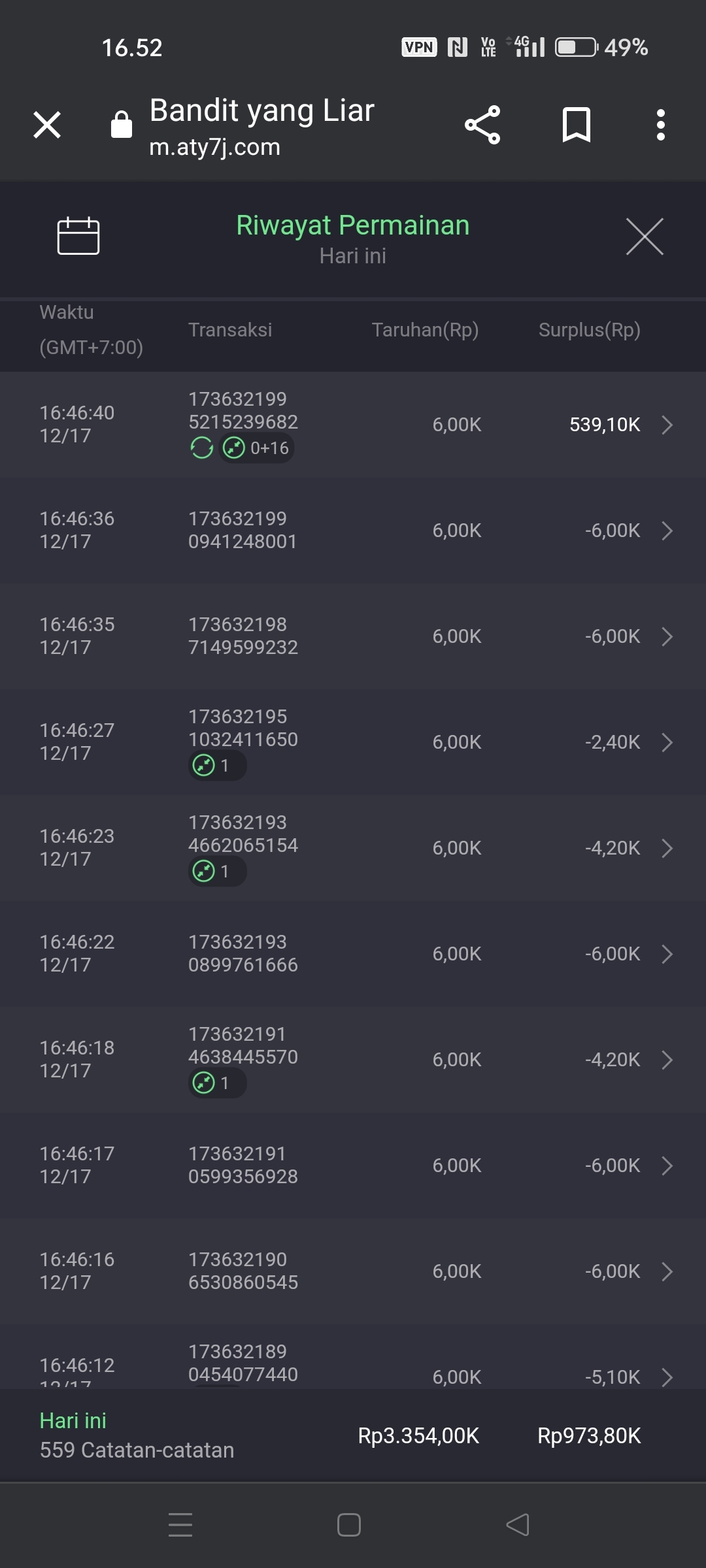Viewport: 706px width, 1568px height.
Task: Open the three-dot browser menu
Action: 661,125
